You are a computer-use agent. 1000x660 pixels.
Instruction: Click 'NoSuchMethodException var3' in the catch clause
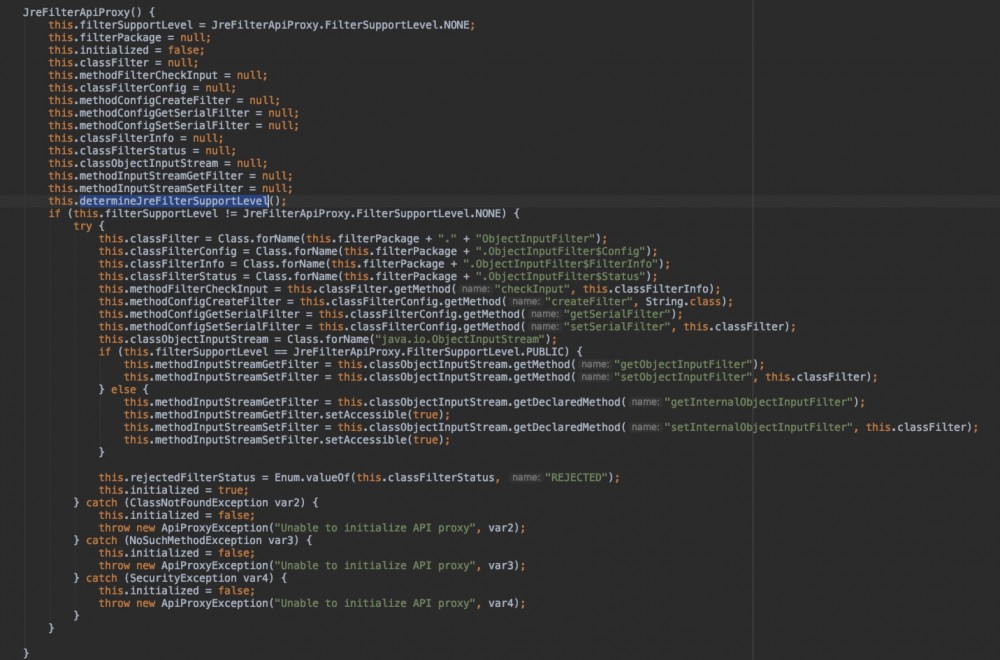point(214,540)
